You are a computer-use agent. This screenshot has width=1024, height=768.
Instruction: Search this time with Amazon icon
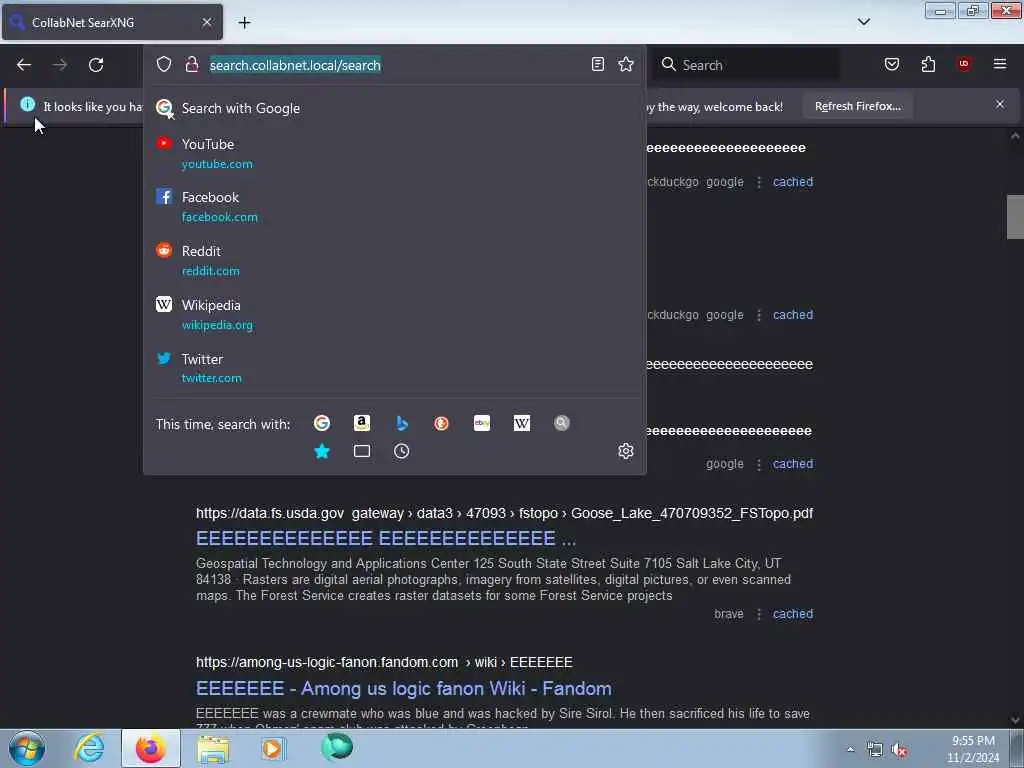[362, 423]
